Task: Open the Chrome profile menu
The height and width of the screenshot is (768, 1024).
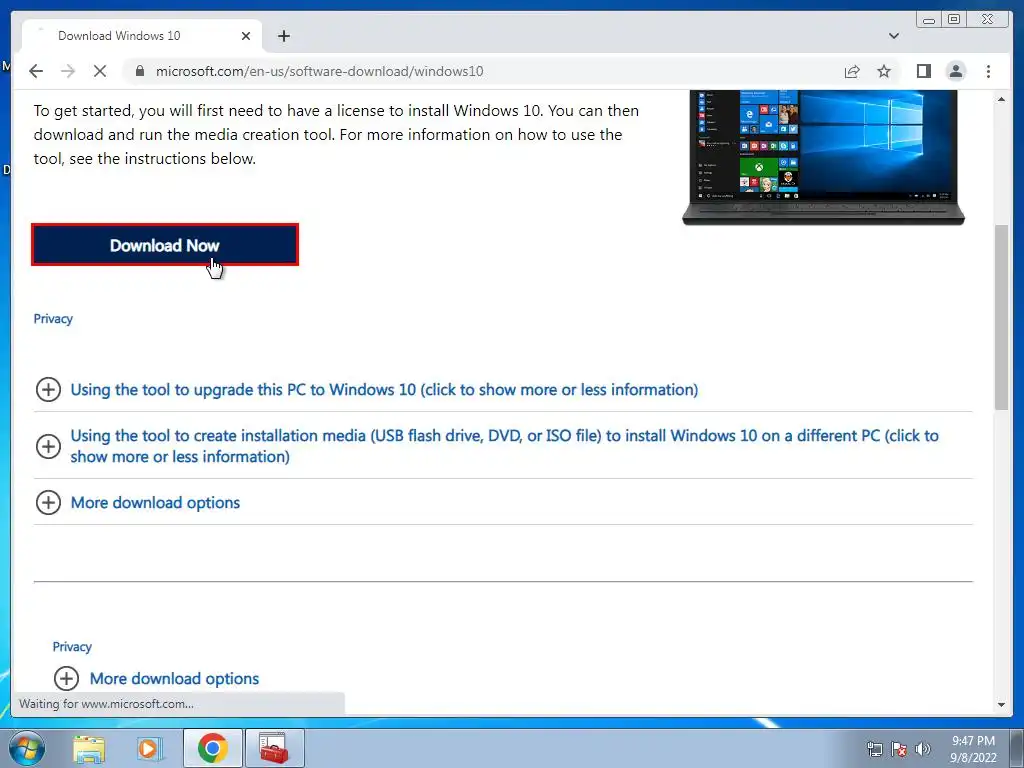Action: 955,71
